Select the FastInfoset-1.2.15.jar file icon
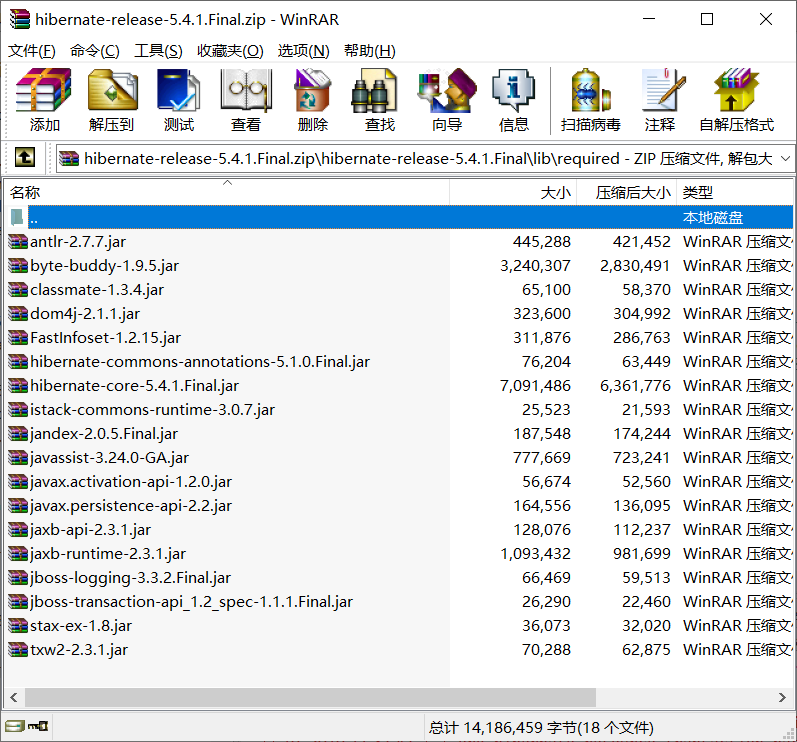 pos(18,337)
